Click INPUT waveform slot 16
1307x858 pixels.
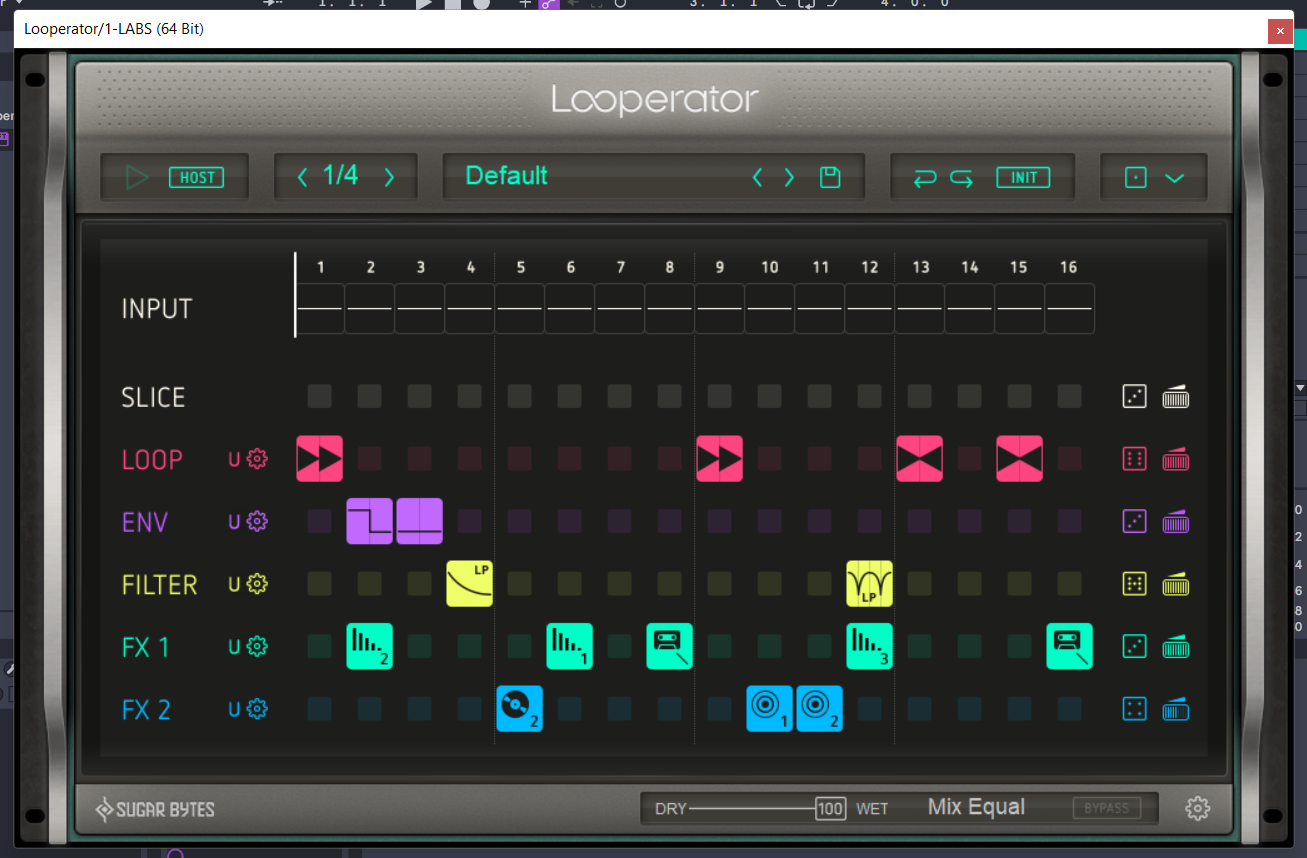click(x=1070, y=309)
